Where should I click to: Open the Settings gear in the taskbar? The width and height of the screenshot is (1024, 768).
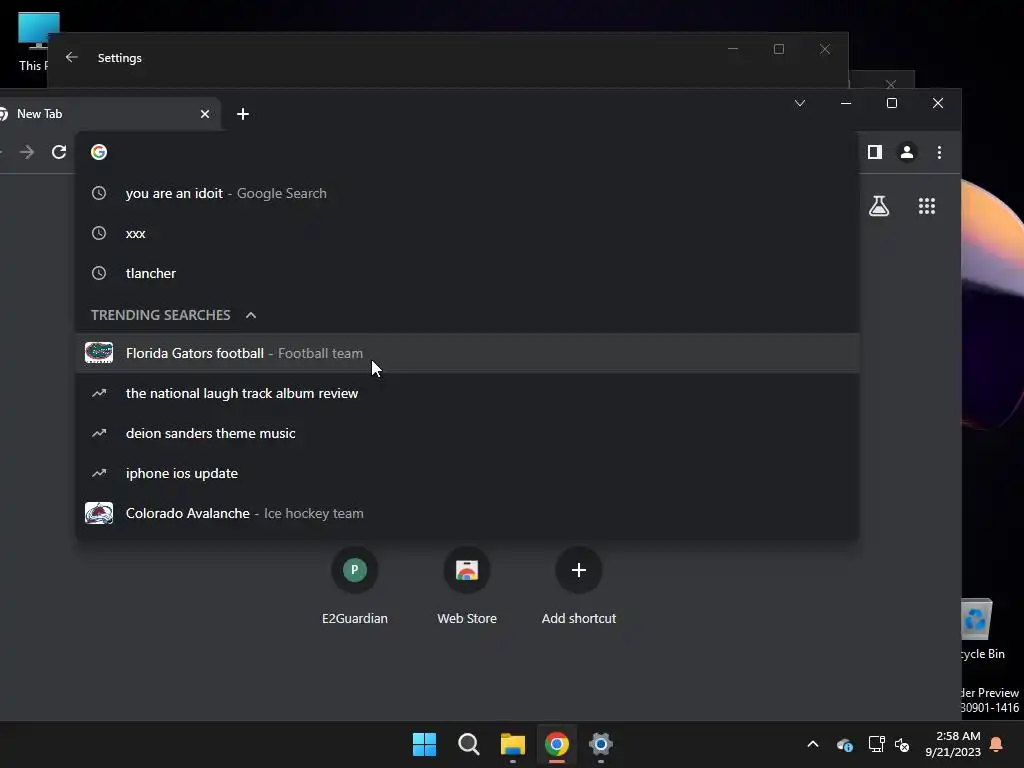[x=600, y=744]
